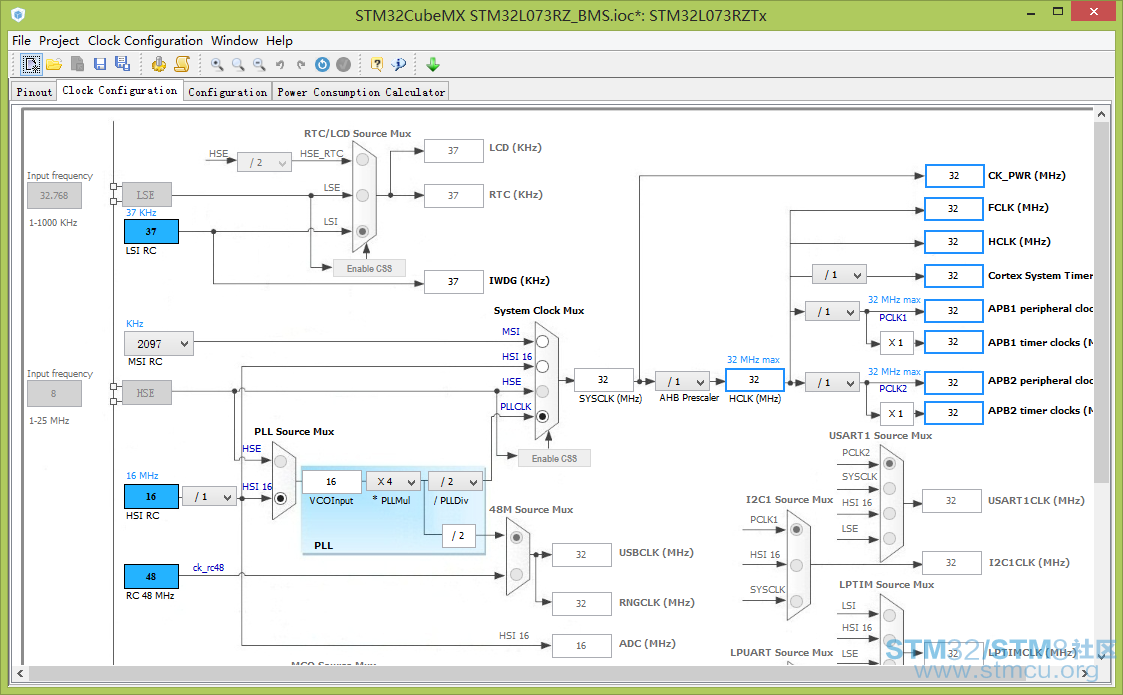Select PLLCLK in System Clock Mux
1123x695 pixels.
click(x=542, y=416)
